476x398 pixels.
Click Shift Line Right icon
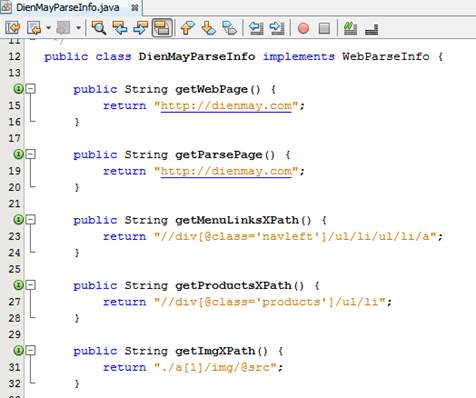[277, 28]
